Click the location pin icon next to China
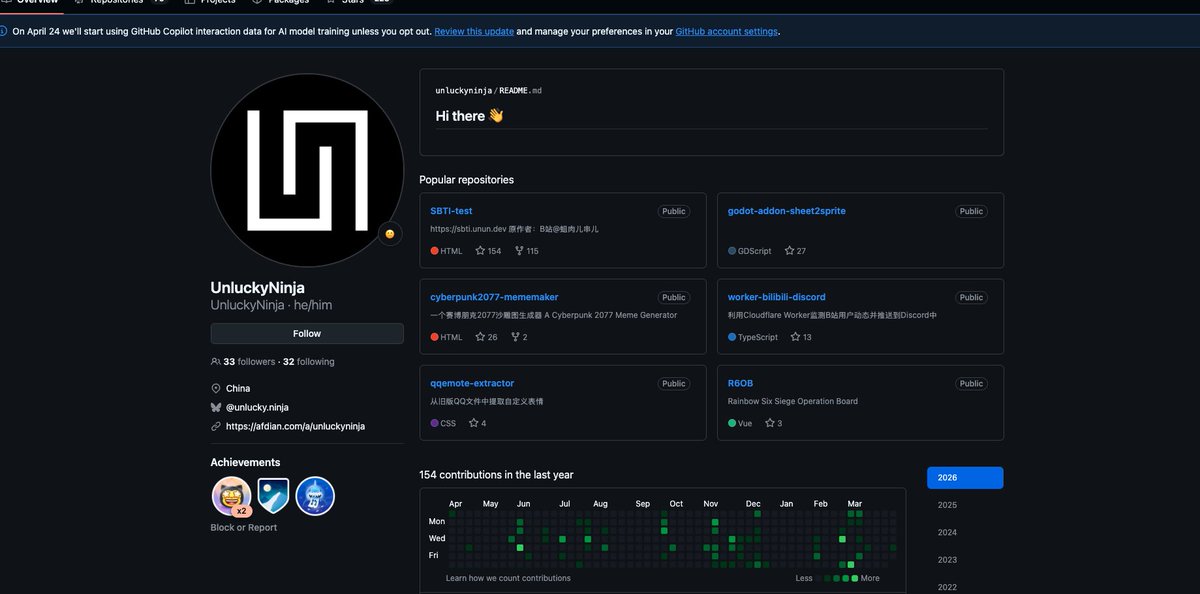Image resolution: width=1200 pixels, height=594 pixels. [216, 388]
